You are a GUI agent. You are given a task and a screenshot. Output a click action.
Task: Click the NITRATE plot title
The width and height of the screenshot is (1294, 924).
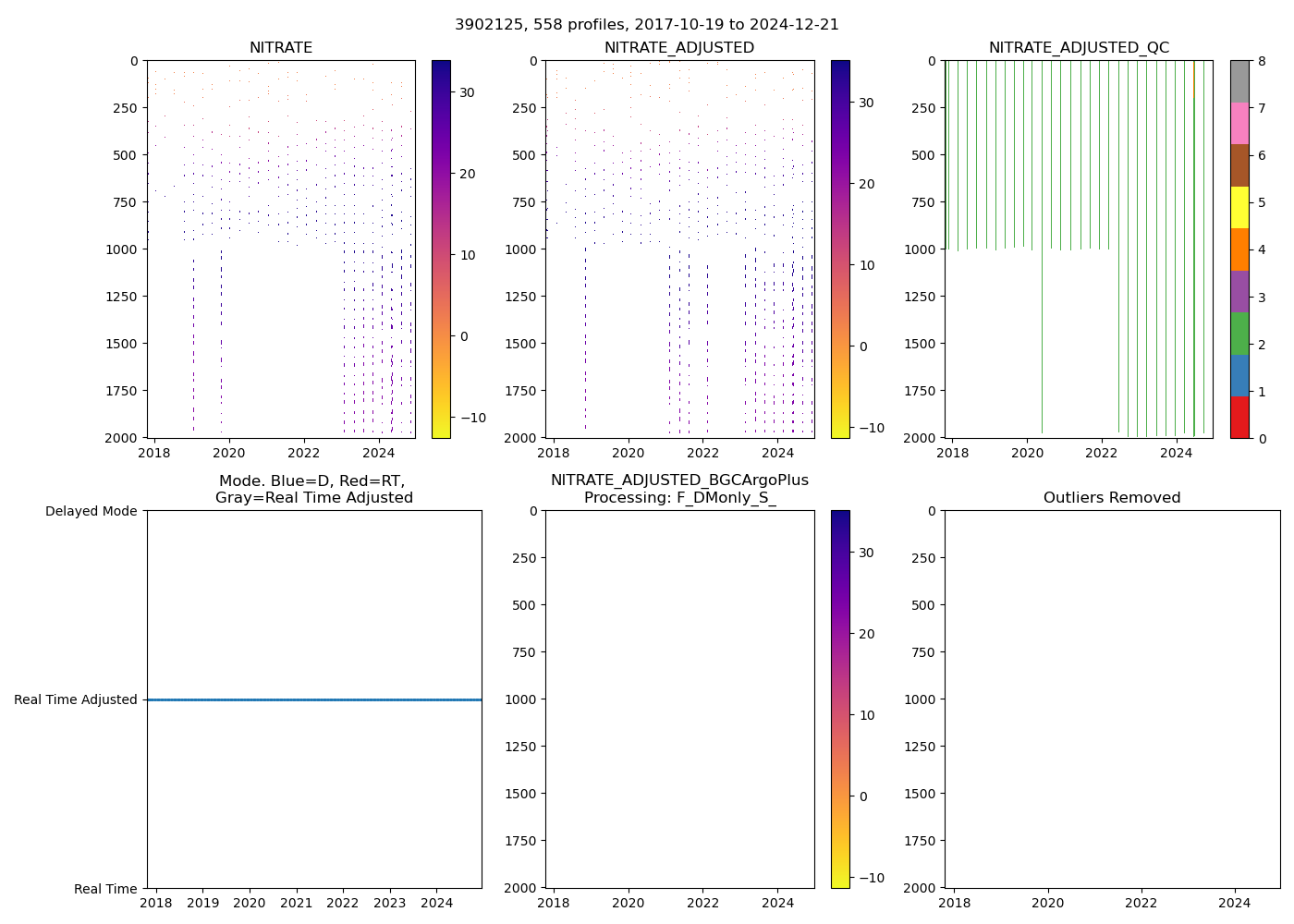(281, 48)
